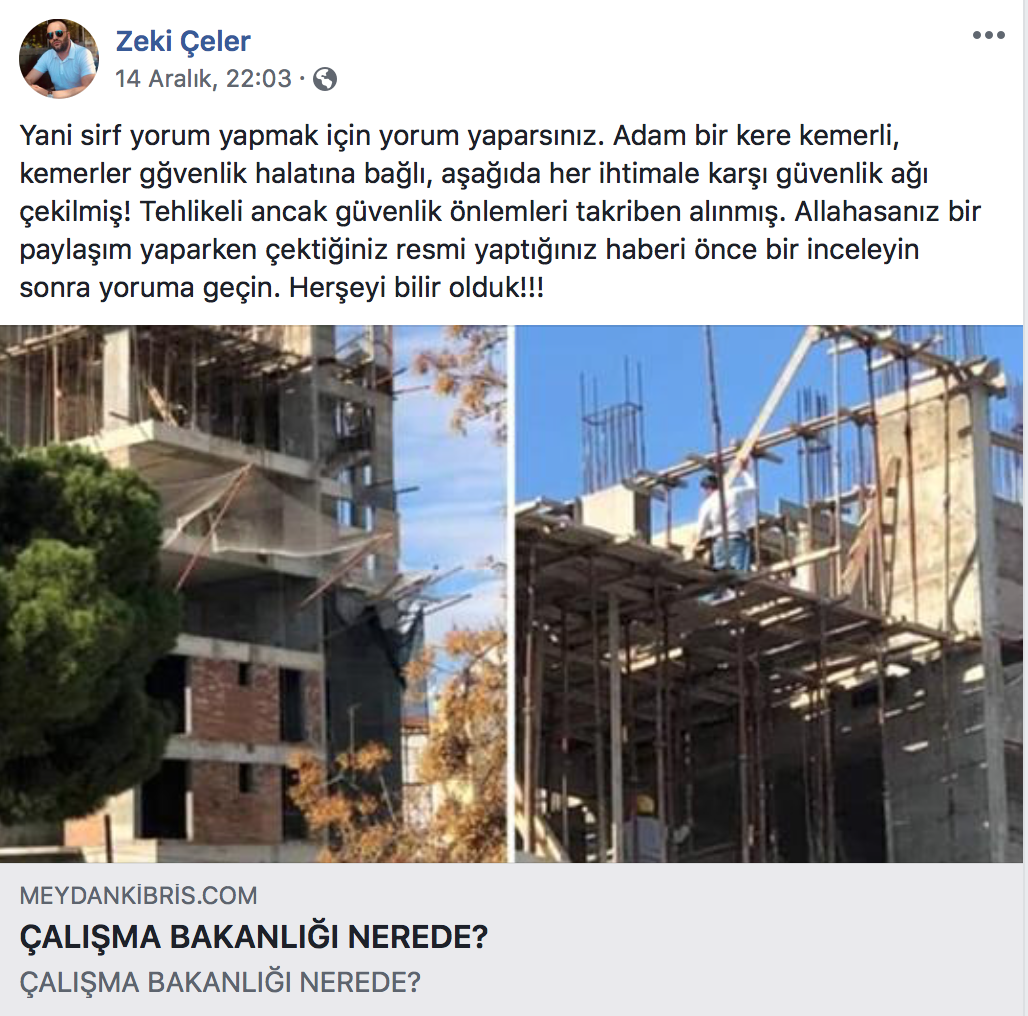Click the Zeki Çeler name link
The image size is (1028, 1016).
pyautogui.click(x=183, y=41)
